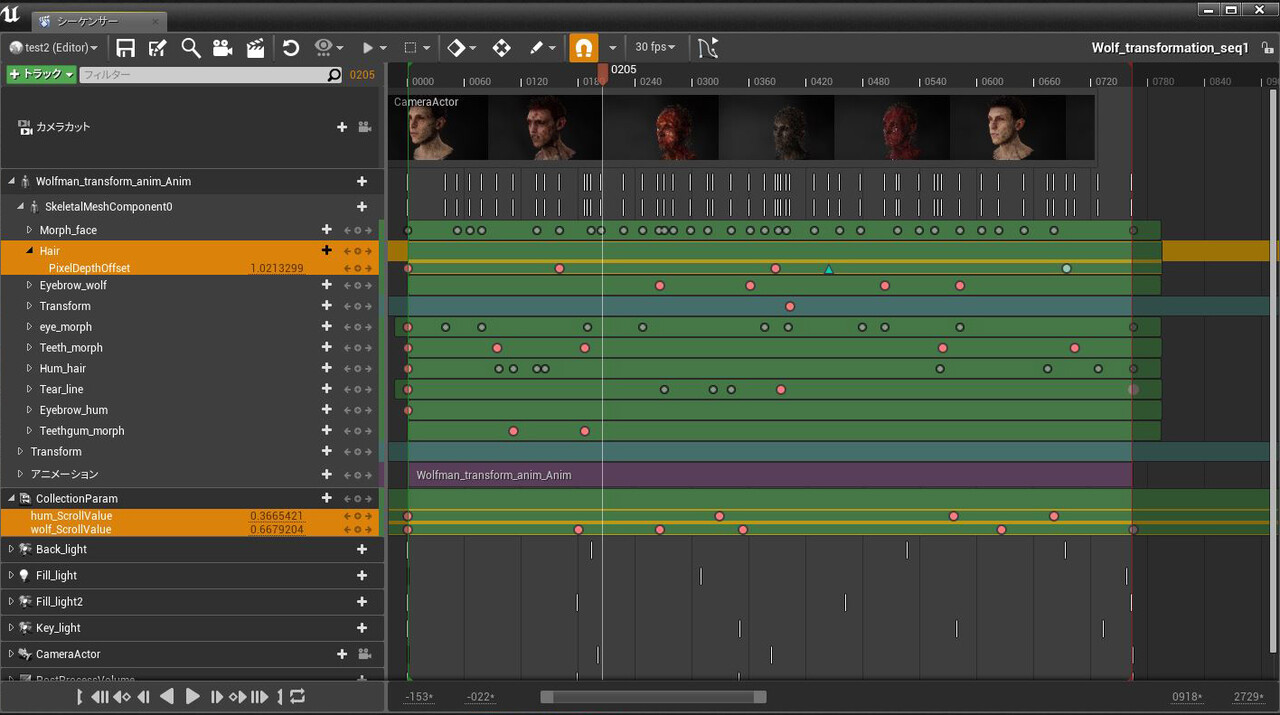Select the magnifying glass search icon in toolbar
1280x715 pixels.
(190, 47)
